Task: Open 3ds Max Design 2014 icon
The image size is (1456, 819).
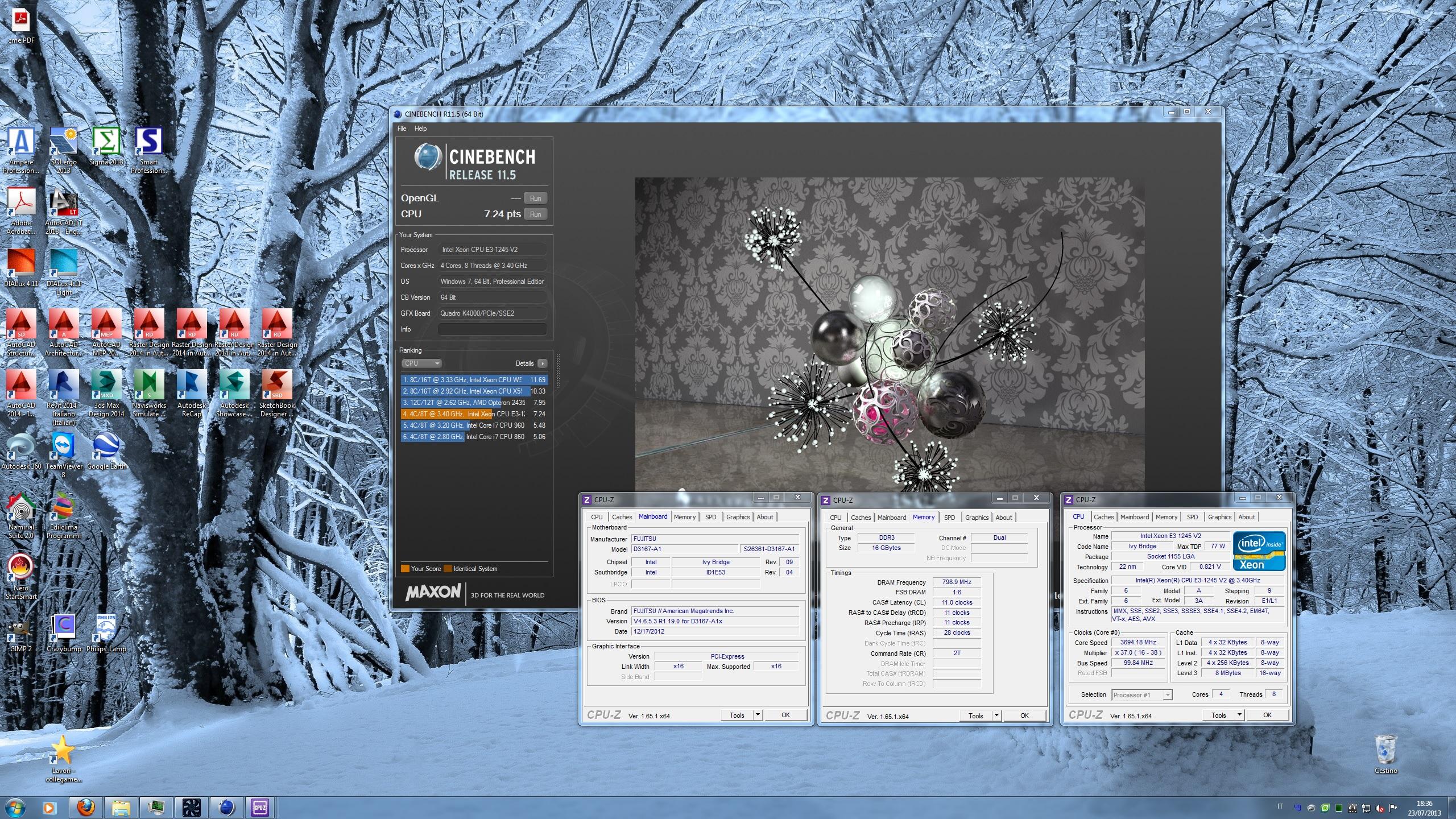Action: point(106,394)
